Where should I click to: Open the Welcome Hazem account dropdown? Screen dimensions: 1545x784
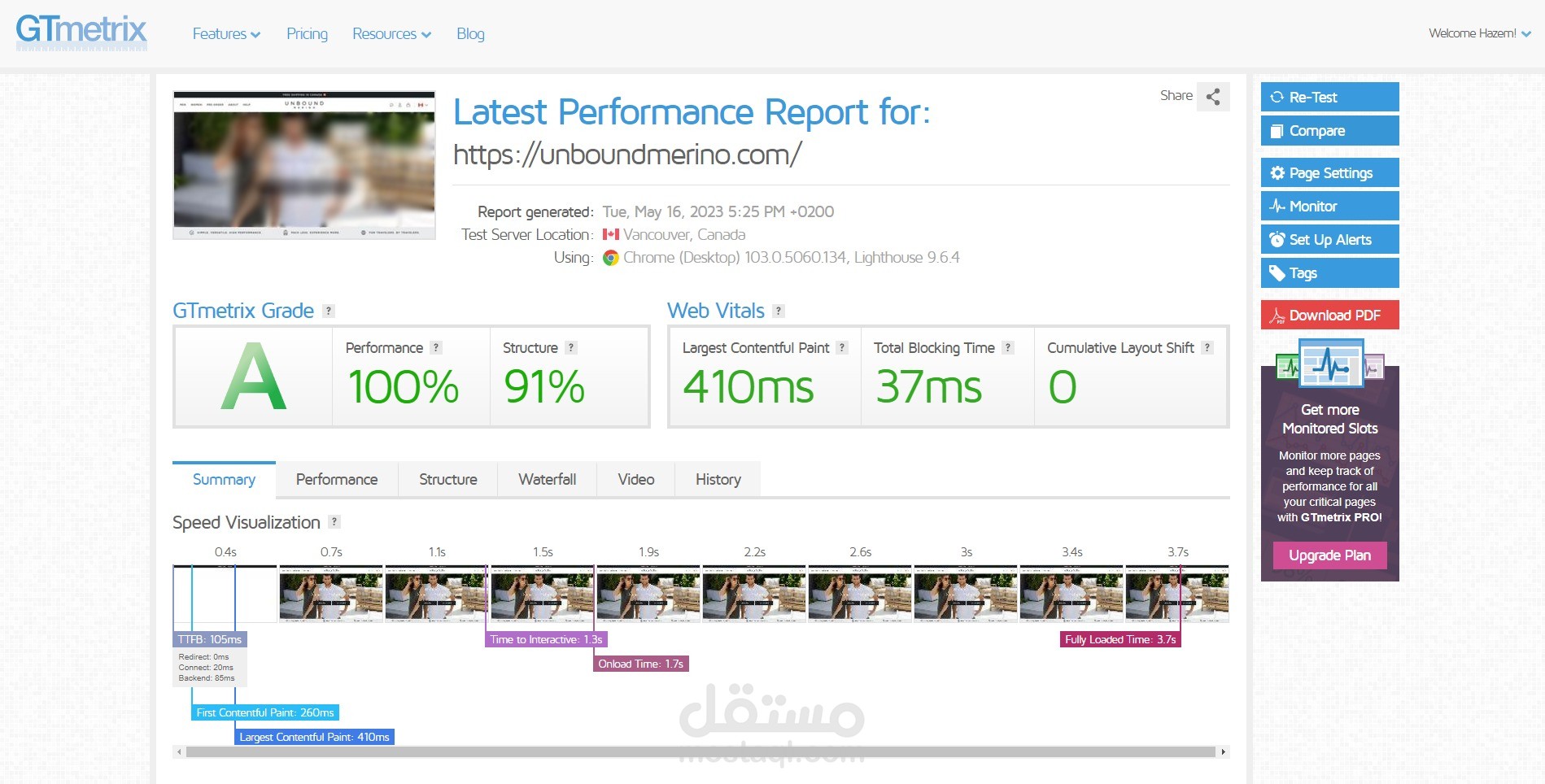(1480, 33)
